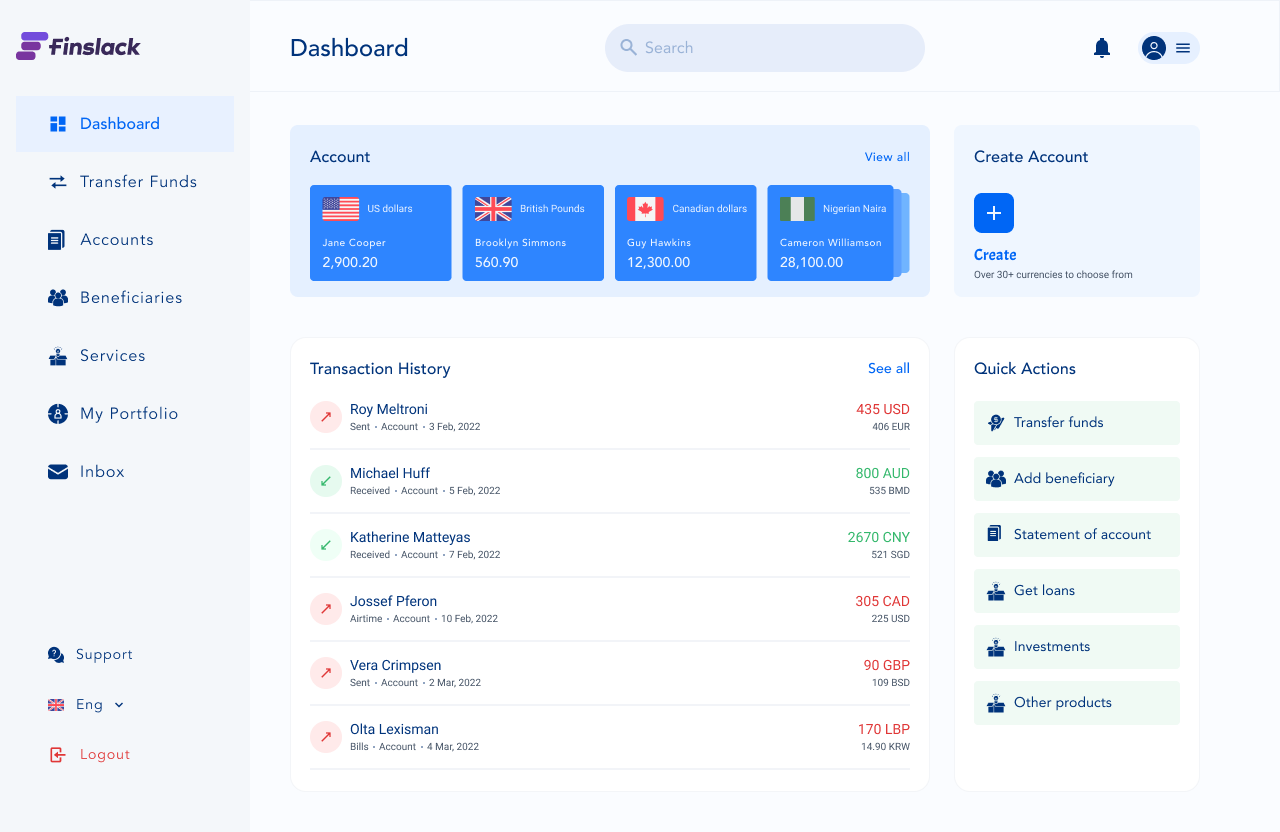Click the hamburger menu icon near the avatar
This screenshot has height=832, width=1280.
click(x=1183, y=47)
